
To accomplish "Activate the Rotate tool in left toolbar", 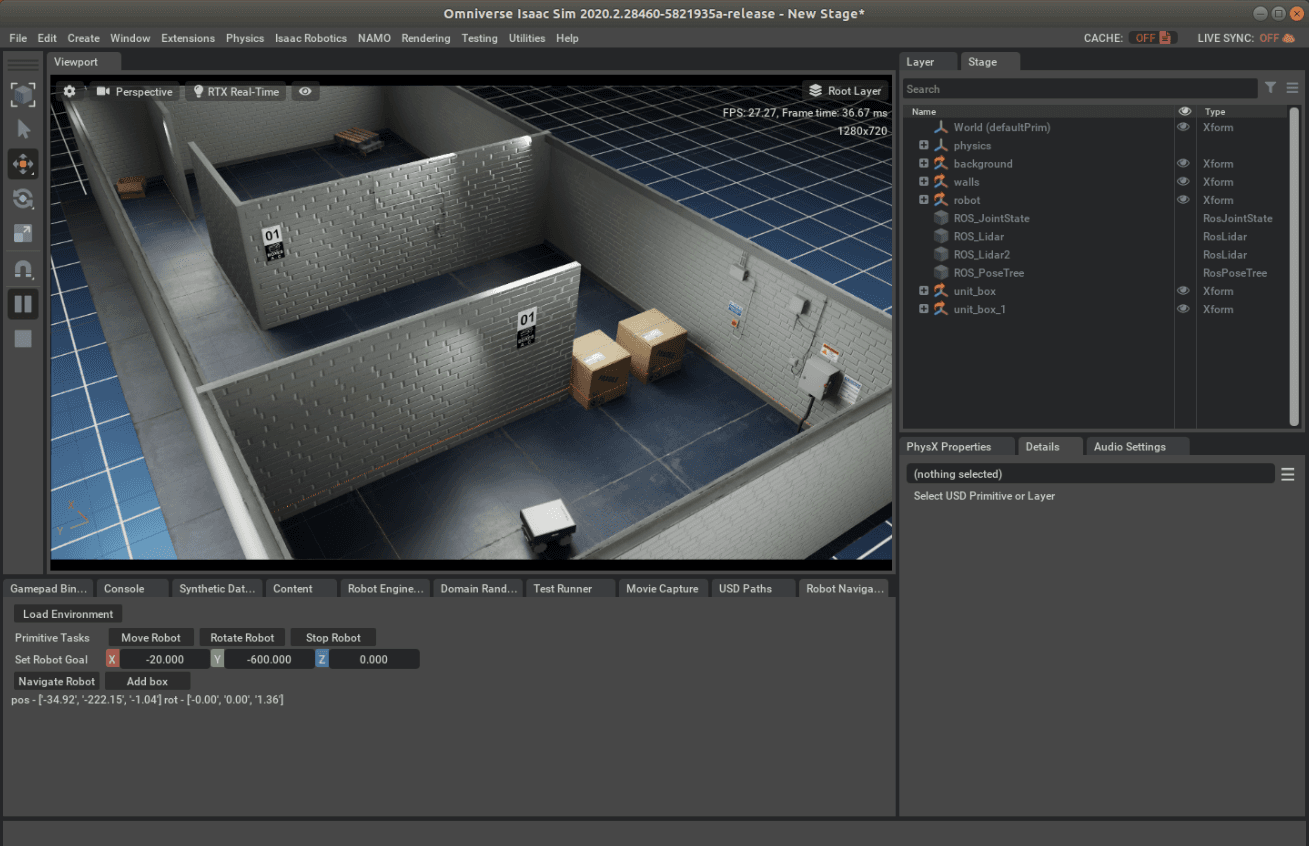I will coord(23,199).
